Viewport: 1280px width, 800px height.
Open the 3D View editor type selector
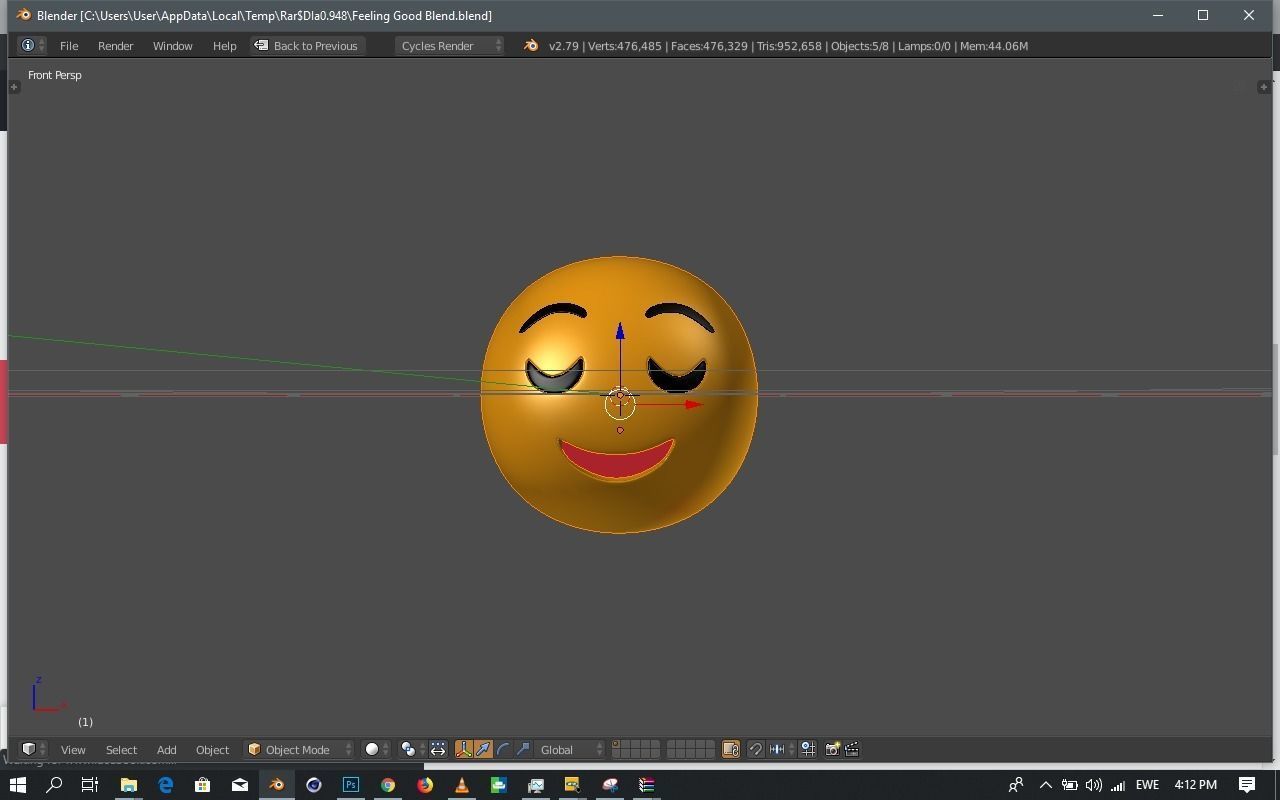[33, 749]
